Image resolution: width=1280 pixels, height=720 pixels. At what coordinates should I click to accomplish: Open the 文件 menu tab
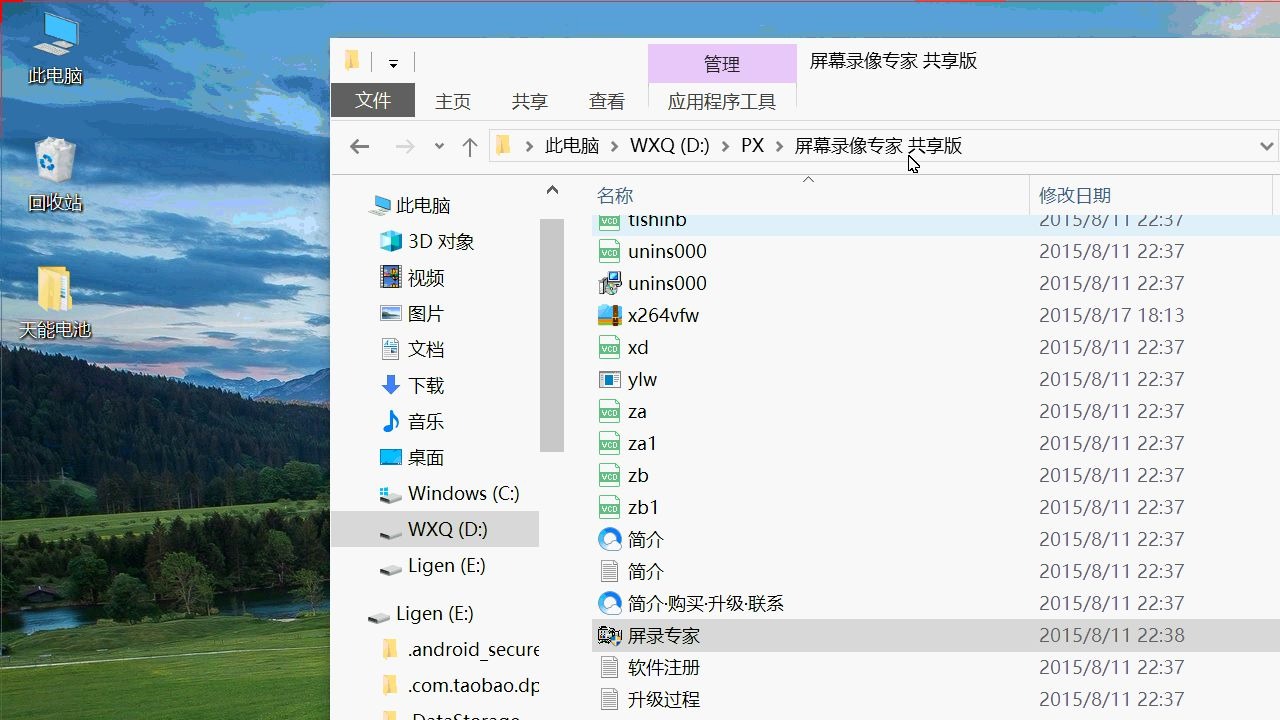click(x=373, y=101)
